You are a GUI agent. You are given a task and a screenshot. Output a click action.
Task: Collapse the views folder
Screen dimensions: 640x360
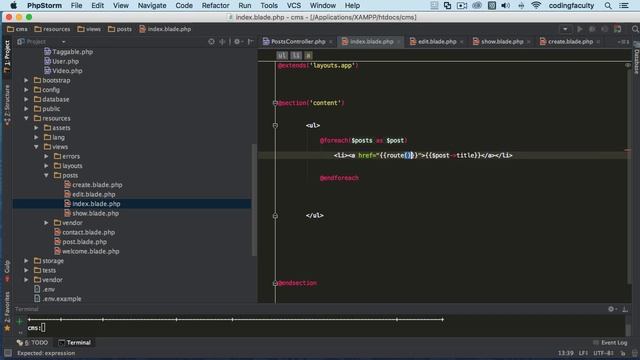coord(36,147)
